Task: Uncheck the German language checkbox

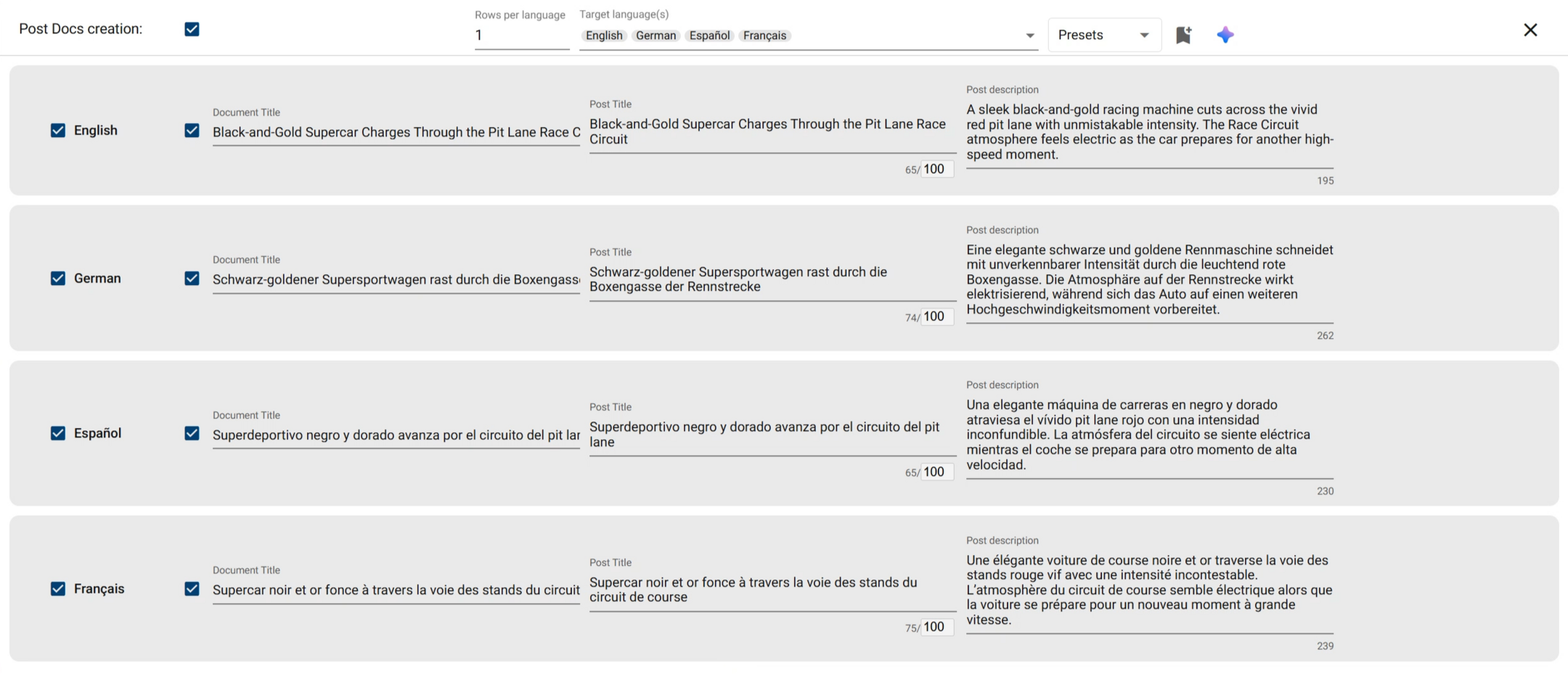Action: (x=58, y=279)
